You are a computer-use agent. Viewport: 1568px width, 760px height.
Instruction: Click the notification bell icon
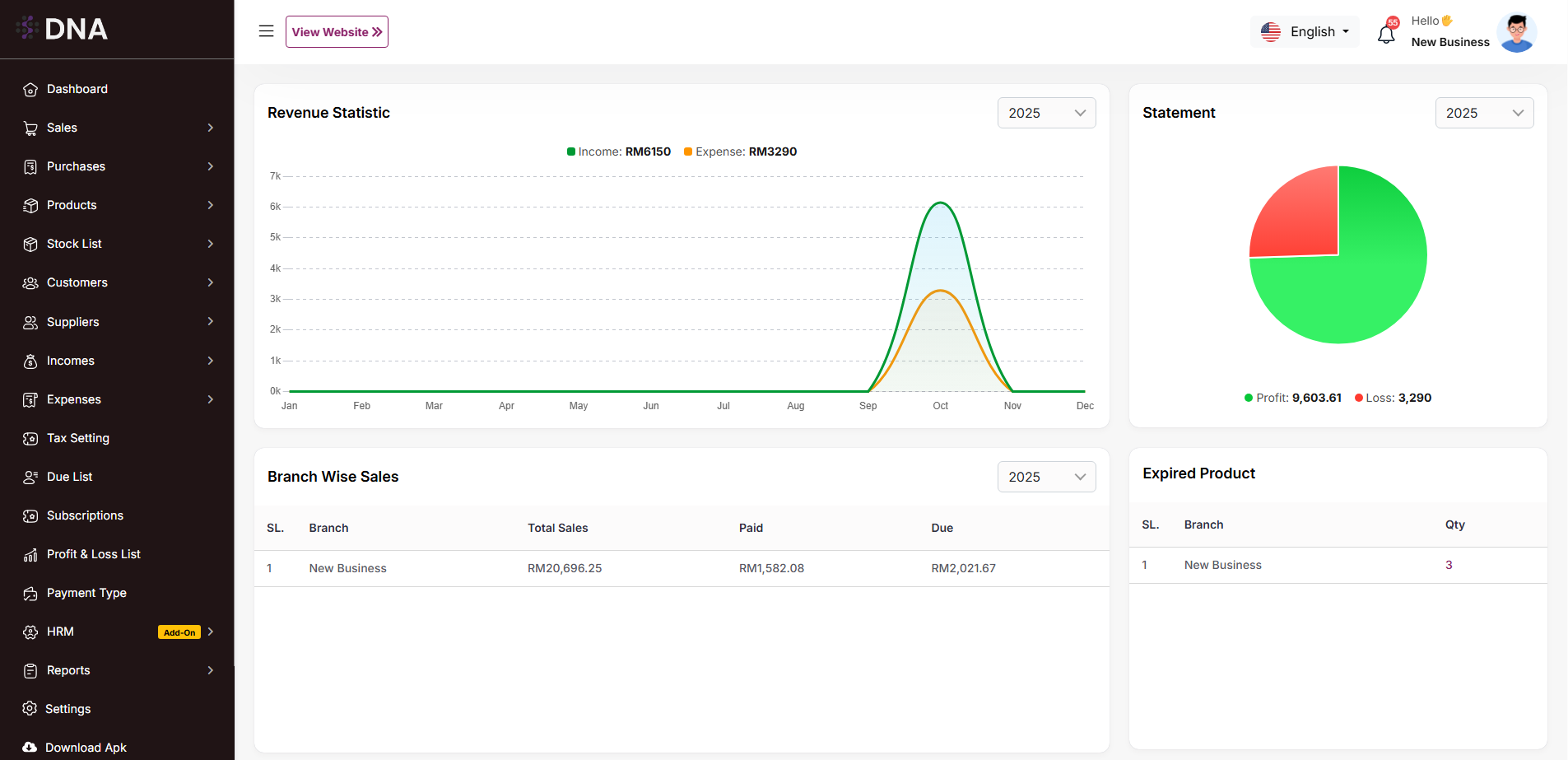(1386, 34)
